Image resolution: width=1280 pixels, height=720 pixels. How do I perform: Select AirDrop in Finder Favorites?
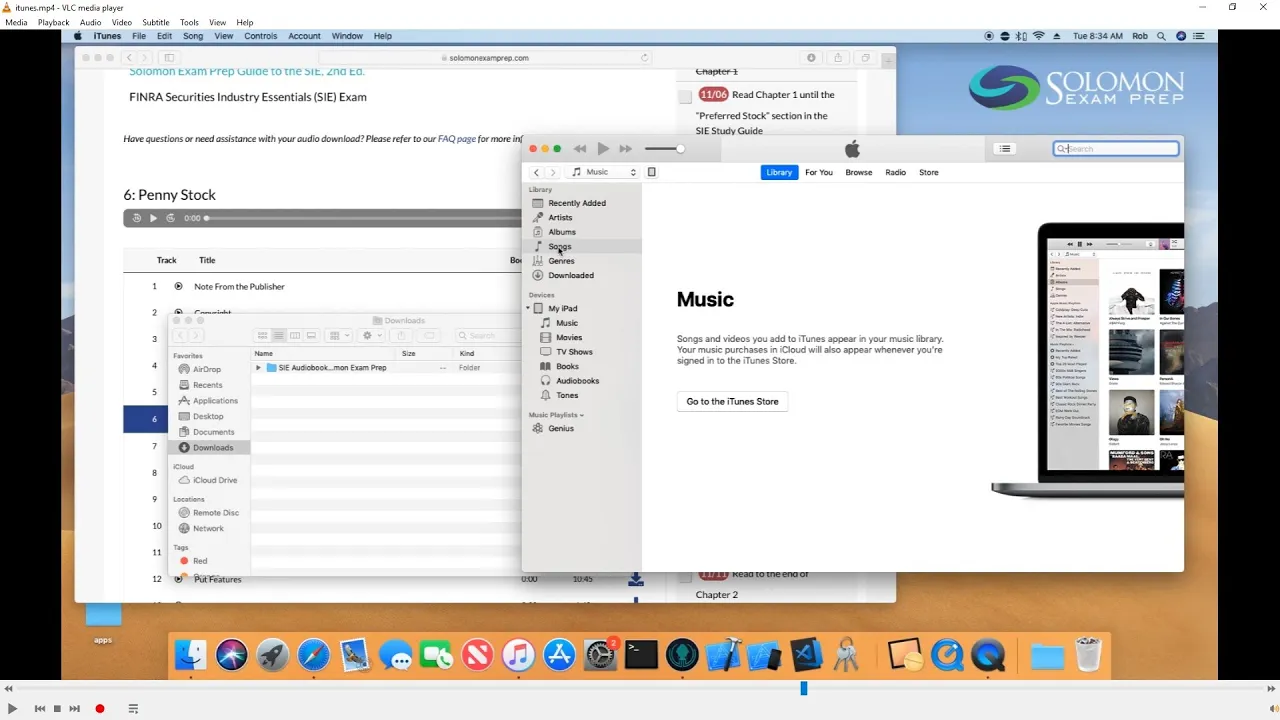point(209,369)
